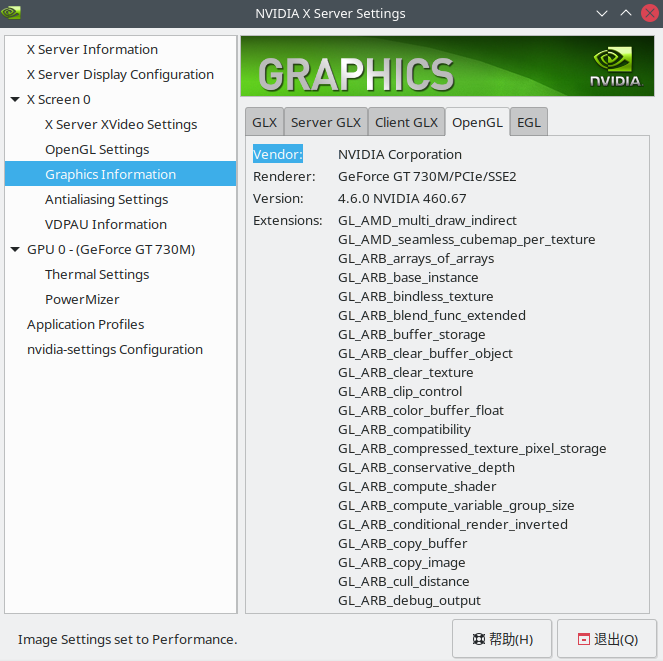
Task: Select the OpenGL tab
Action: click(477, 122)
